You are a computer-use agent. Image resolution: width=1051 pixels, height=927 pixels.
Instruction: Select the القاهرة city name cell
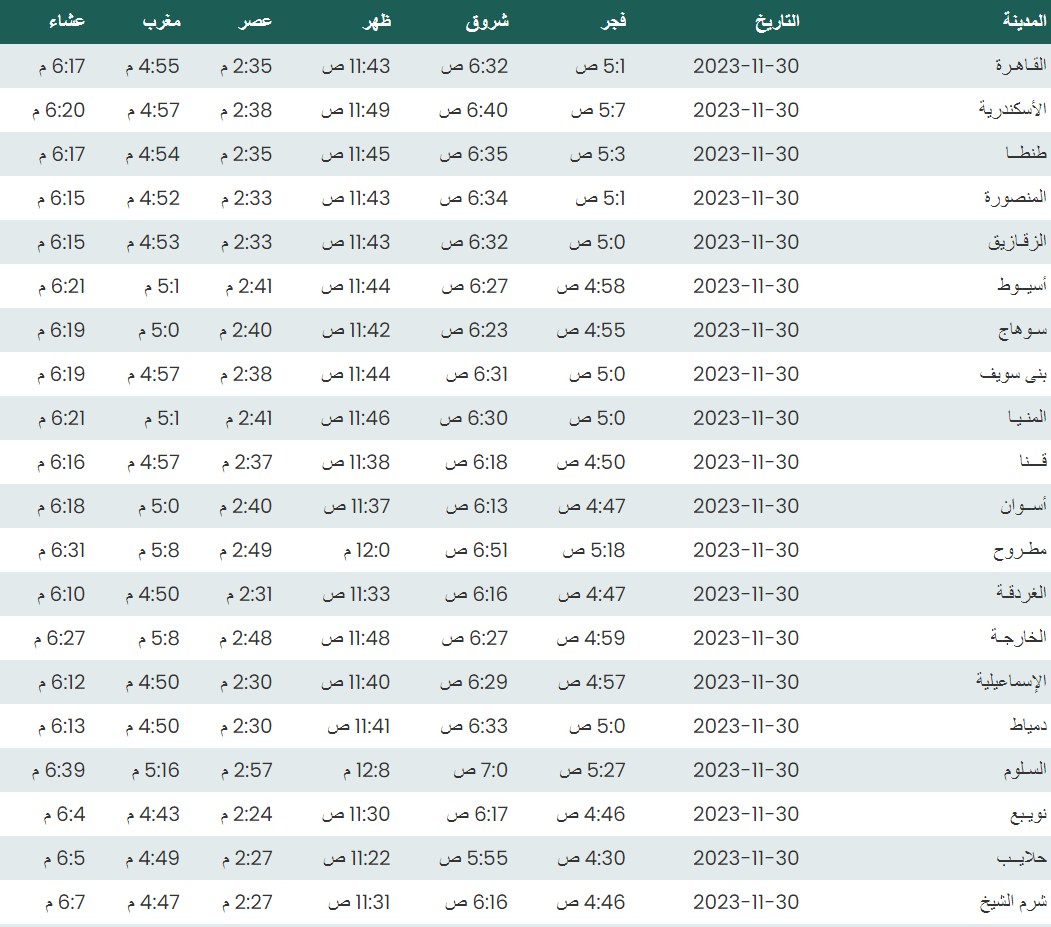1020,66
